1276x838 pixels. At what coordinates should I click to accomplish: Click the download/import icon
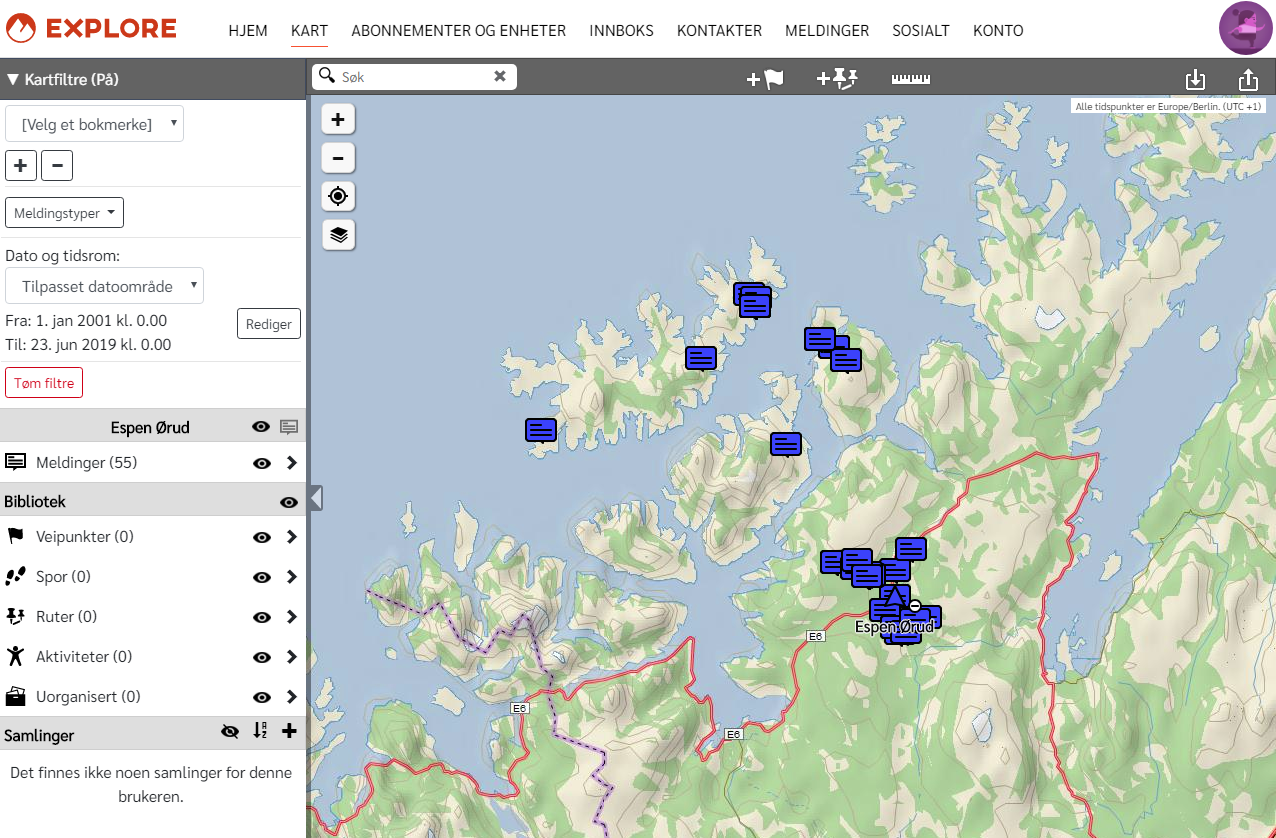pyautogui.click(x=1194, y=79)
